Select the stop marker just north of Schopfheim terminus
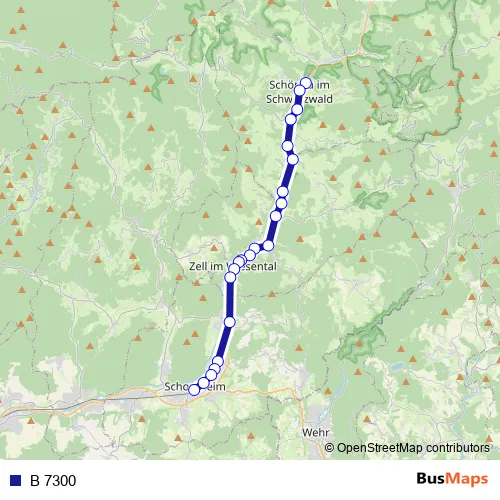The image size is (500, 500). pos(204,382)
